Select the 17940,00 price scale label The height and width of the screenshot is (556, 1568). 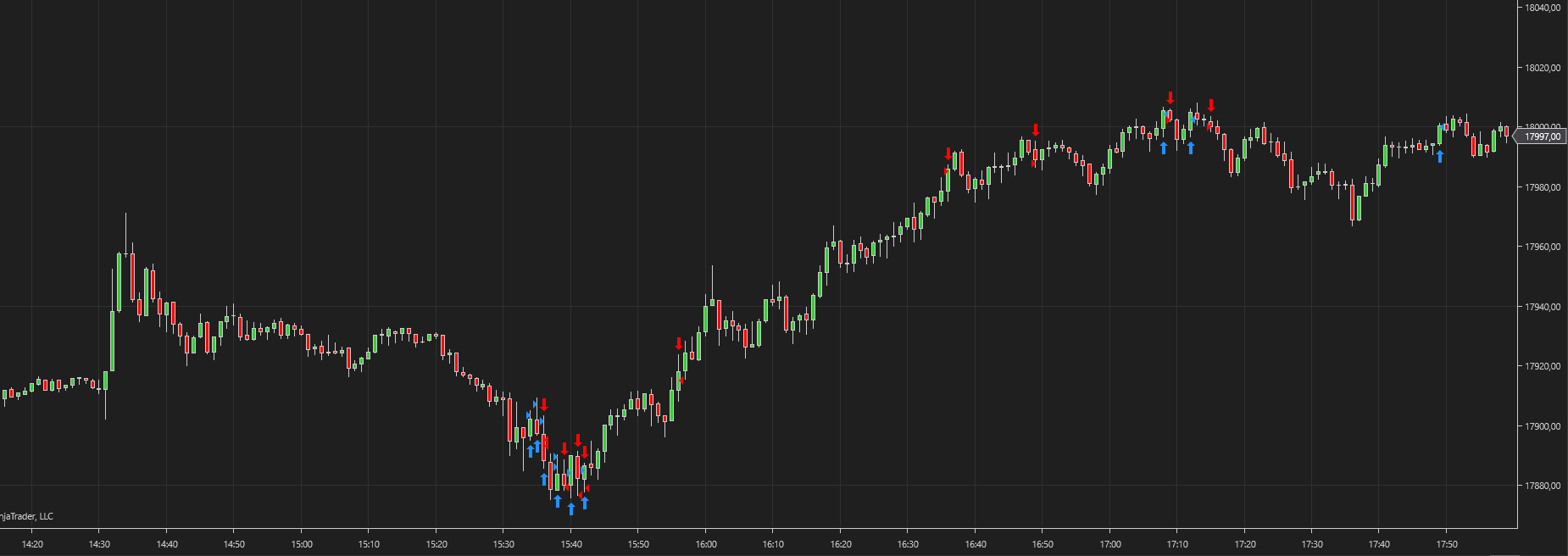pos(1543,307)
